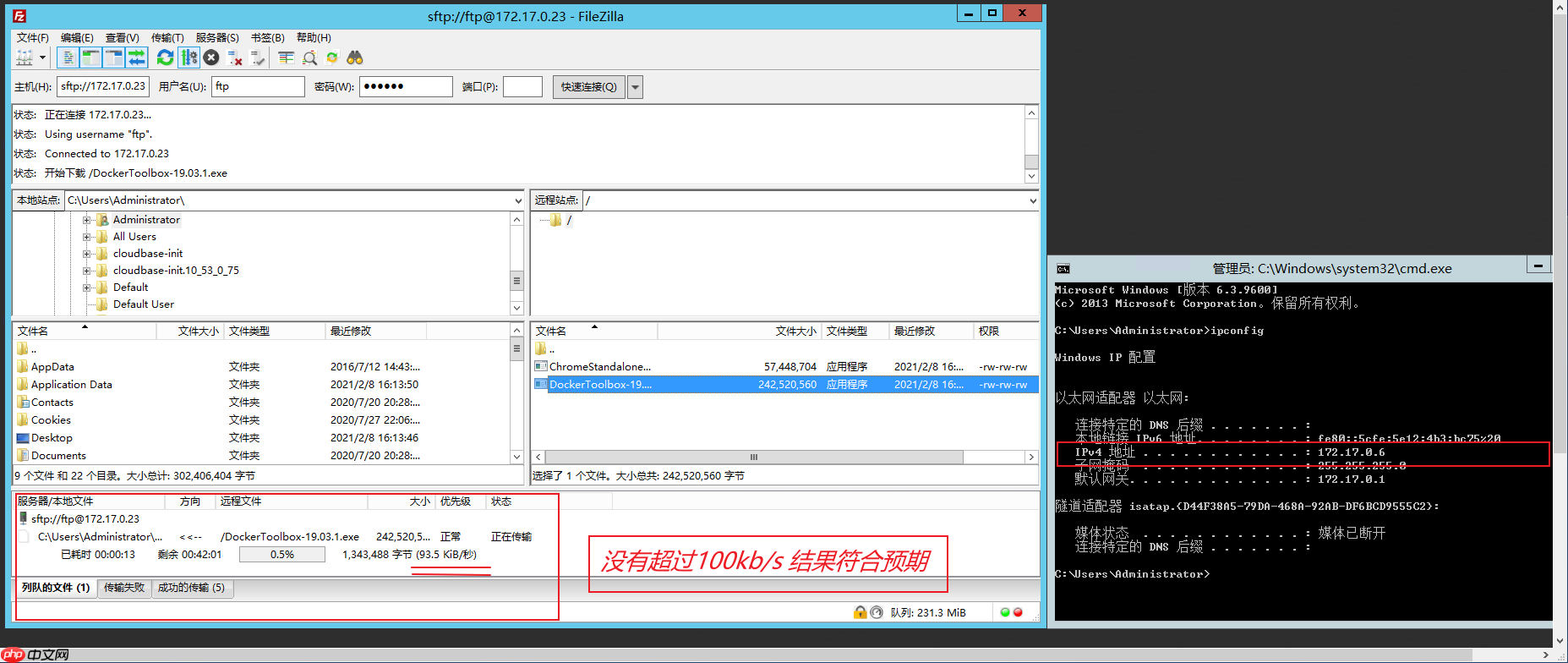This screenshot has width=1568, height=663.
Task: Expand the Administrator folder in local tree
Action: point(86,220)
